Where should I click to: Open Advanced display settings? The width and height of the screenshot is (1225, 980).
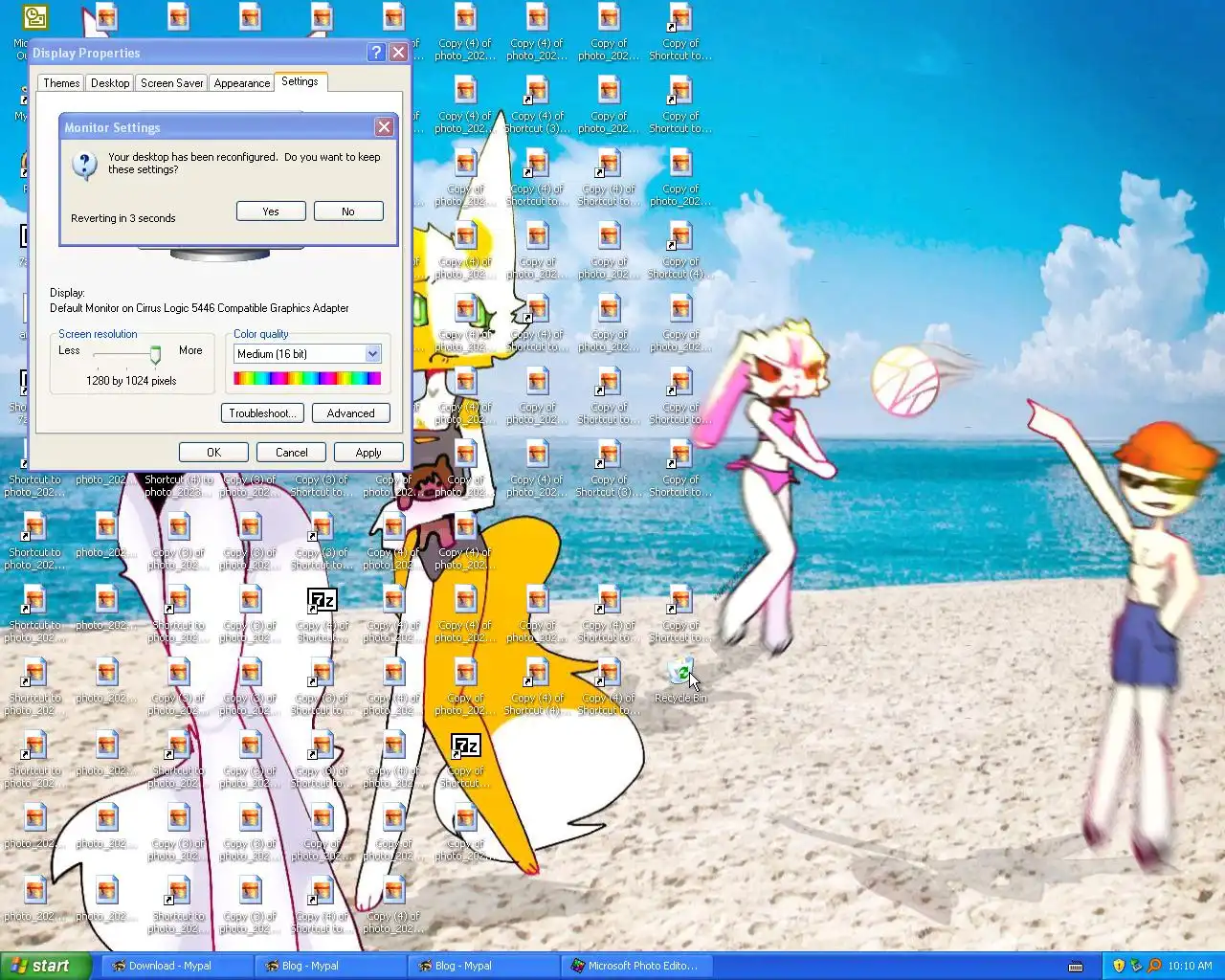350,413
